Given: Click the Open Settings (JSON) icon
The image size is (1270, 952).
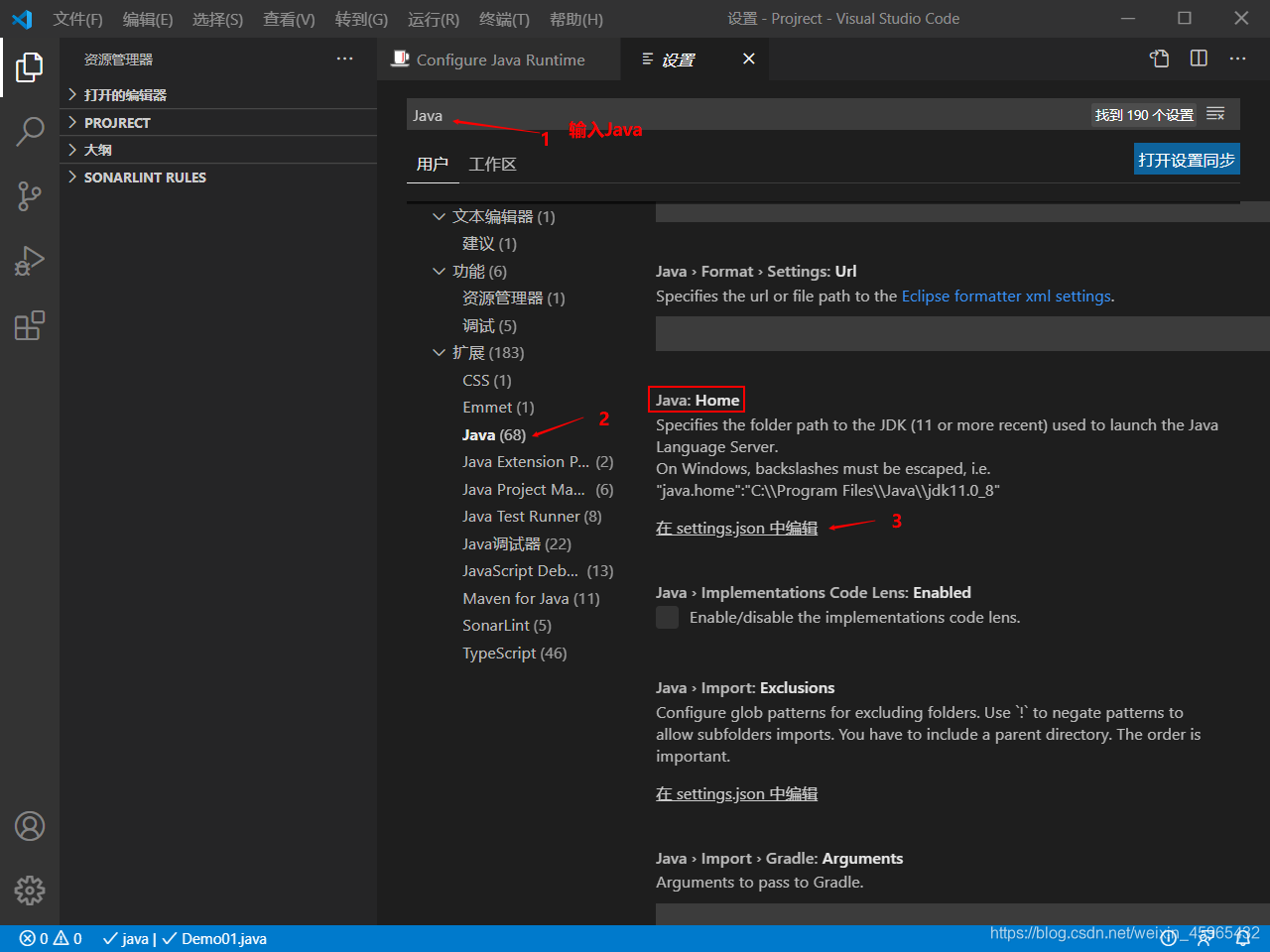Looking at the screenshot, I should [x=1159, y=59].
